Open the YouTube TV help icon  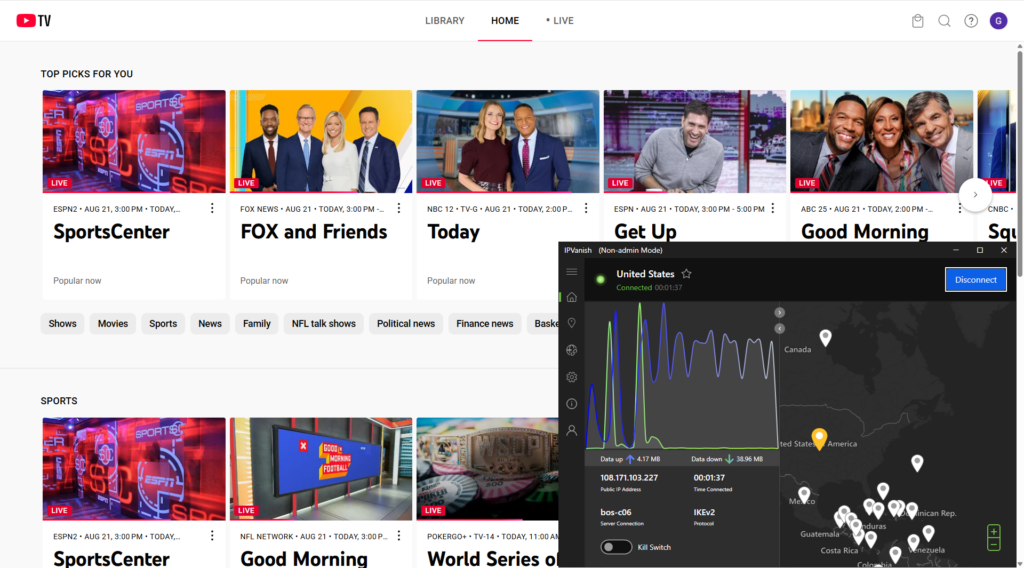971,21
